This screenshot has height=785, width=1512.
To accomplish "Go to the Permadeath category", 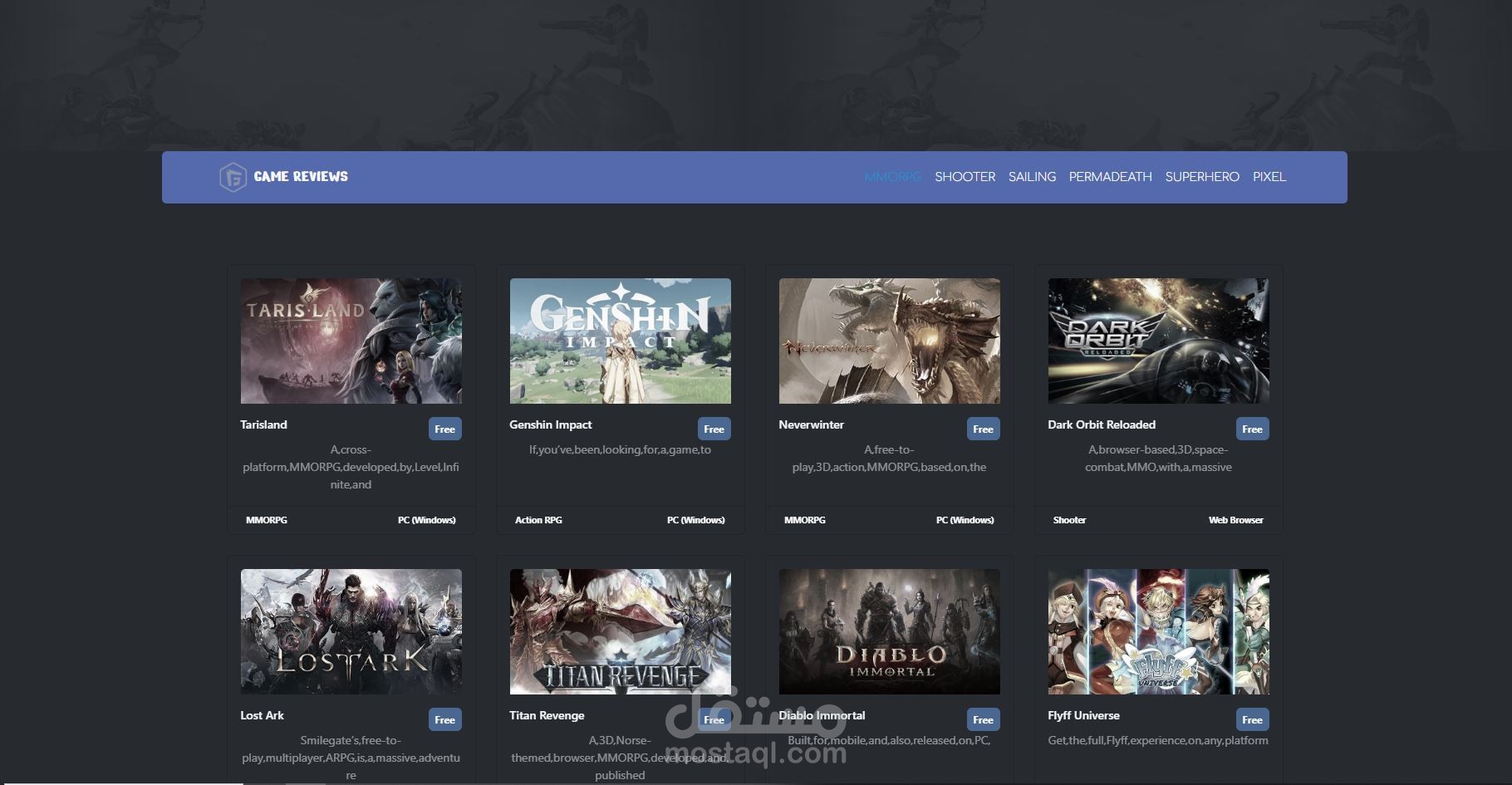I will (x=1110, y=177).
